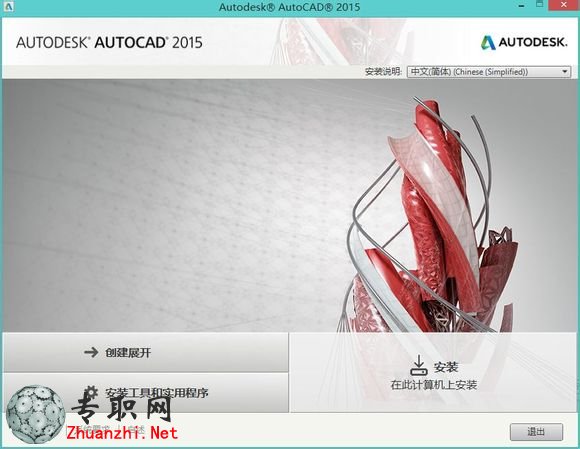Screen dimensions: 580x449
Task: Click the Zhuanzhi.Net watermark text
Action: click(x=122, y=433)
